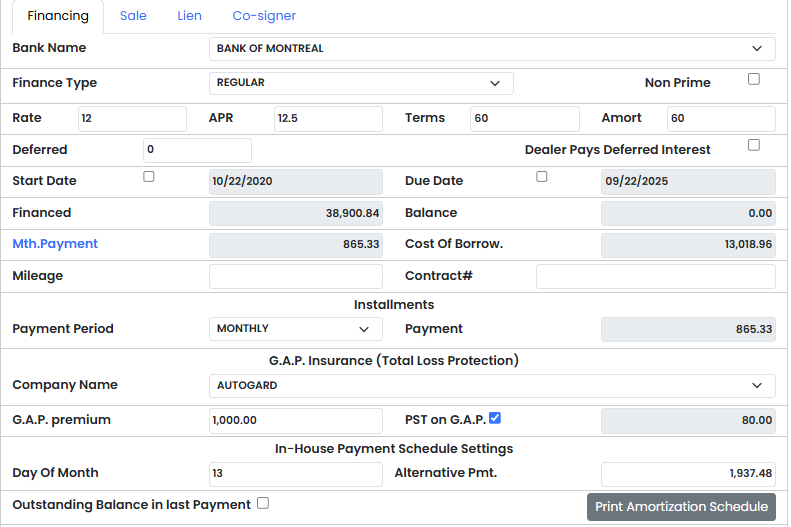
Task: Click the PST on G.A.P. amount field
Action: (x=688, y=421)
